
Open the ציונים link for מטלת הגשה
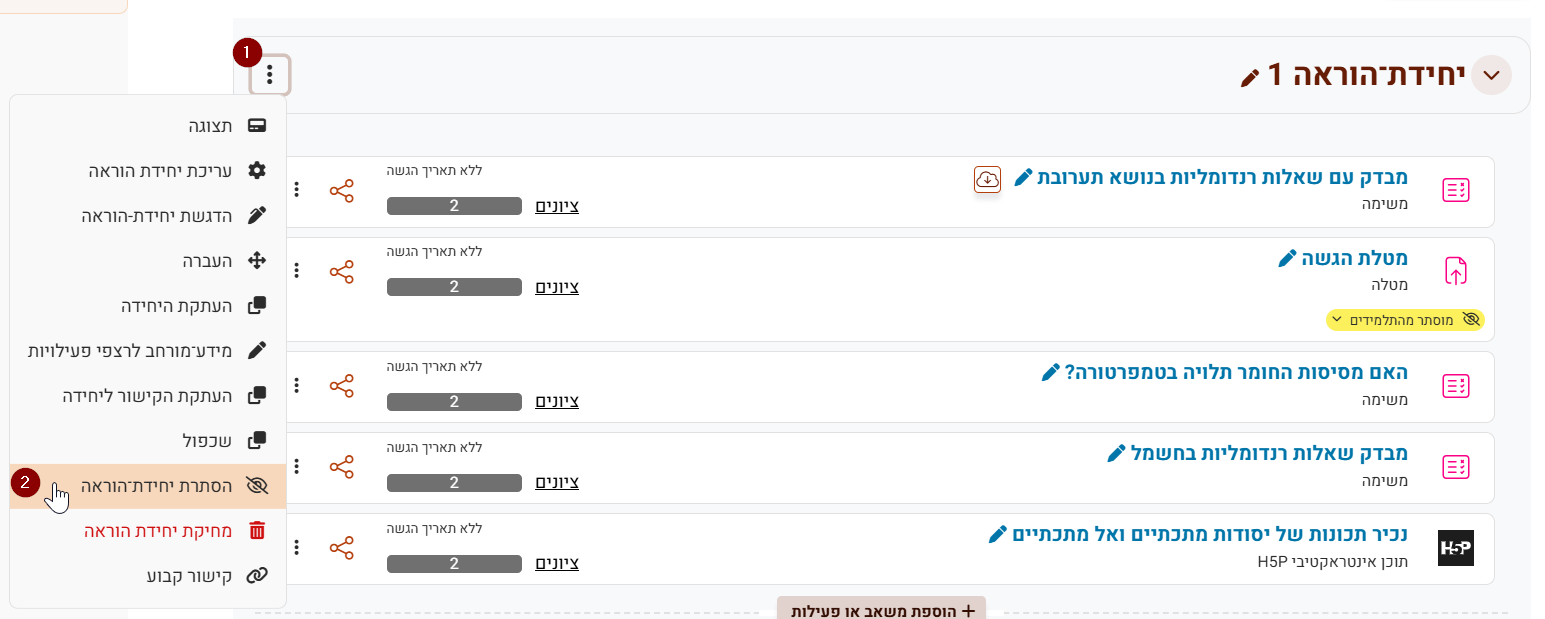pyautogui.click(x=557, y=287)
